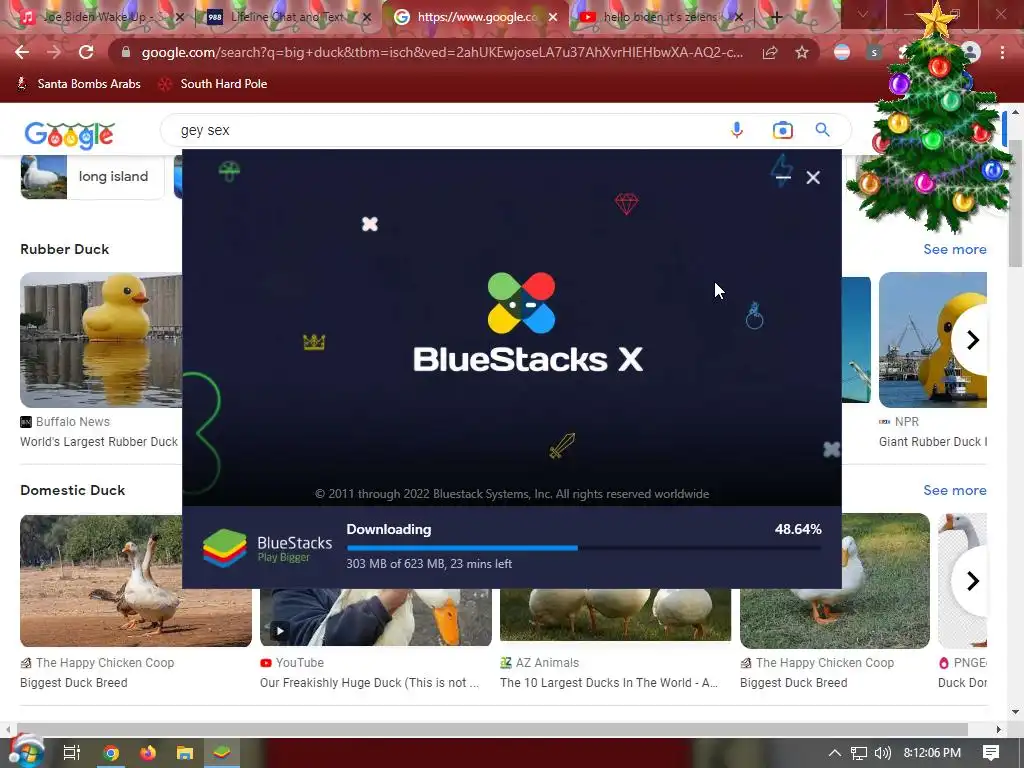Open the volume tray icon
The width and height of the screenshot is (1024, 768).
click(882, 753)
